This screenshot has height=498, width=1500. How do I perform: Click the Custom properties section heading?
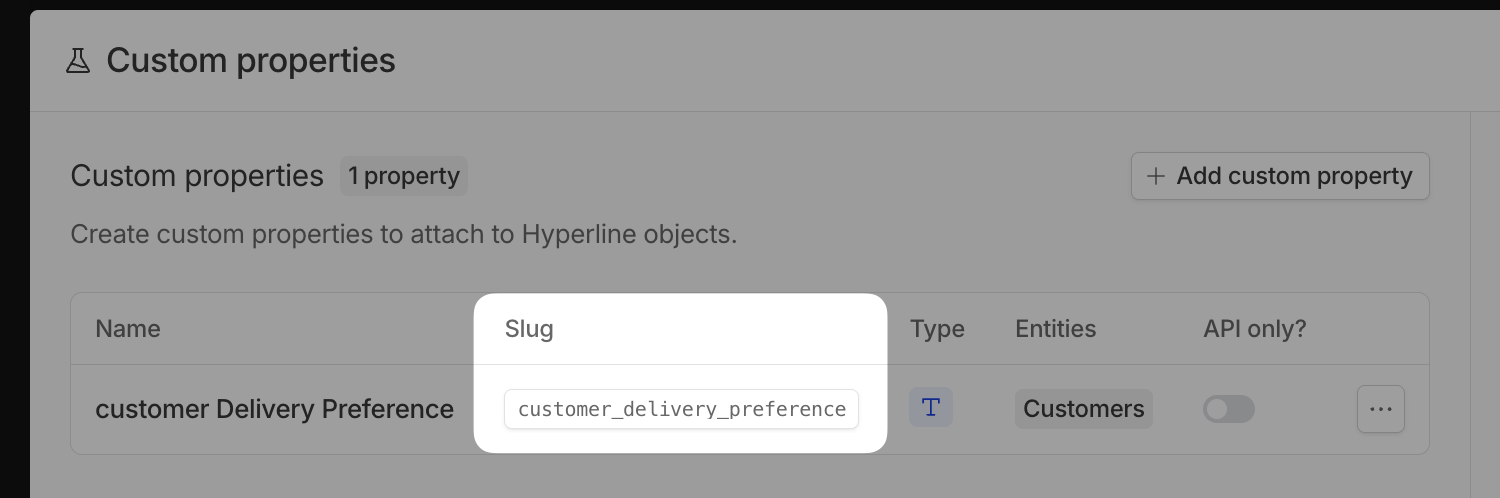[197, 176]
